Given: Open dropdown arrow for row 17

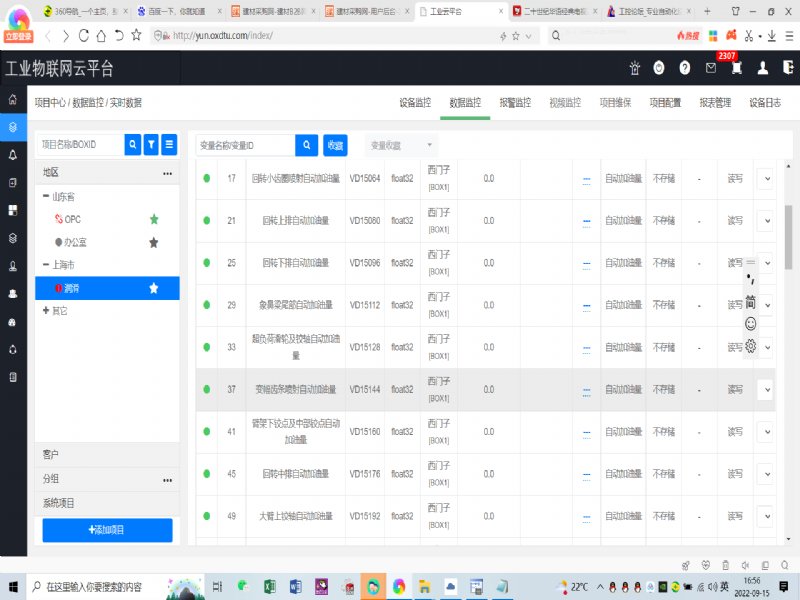Looking at the screenshot, I should point(766,178).
